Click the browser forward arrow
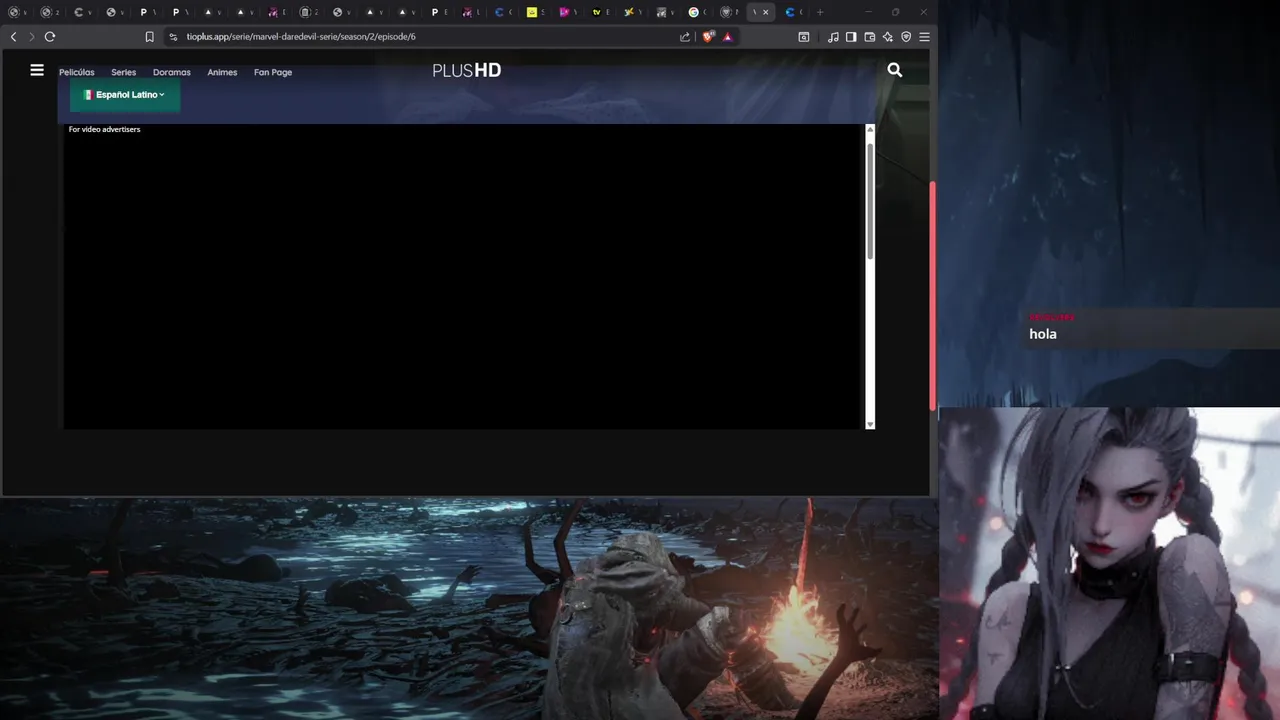This screenshot has height=720, width=1280. 31,37
